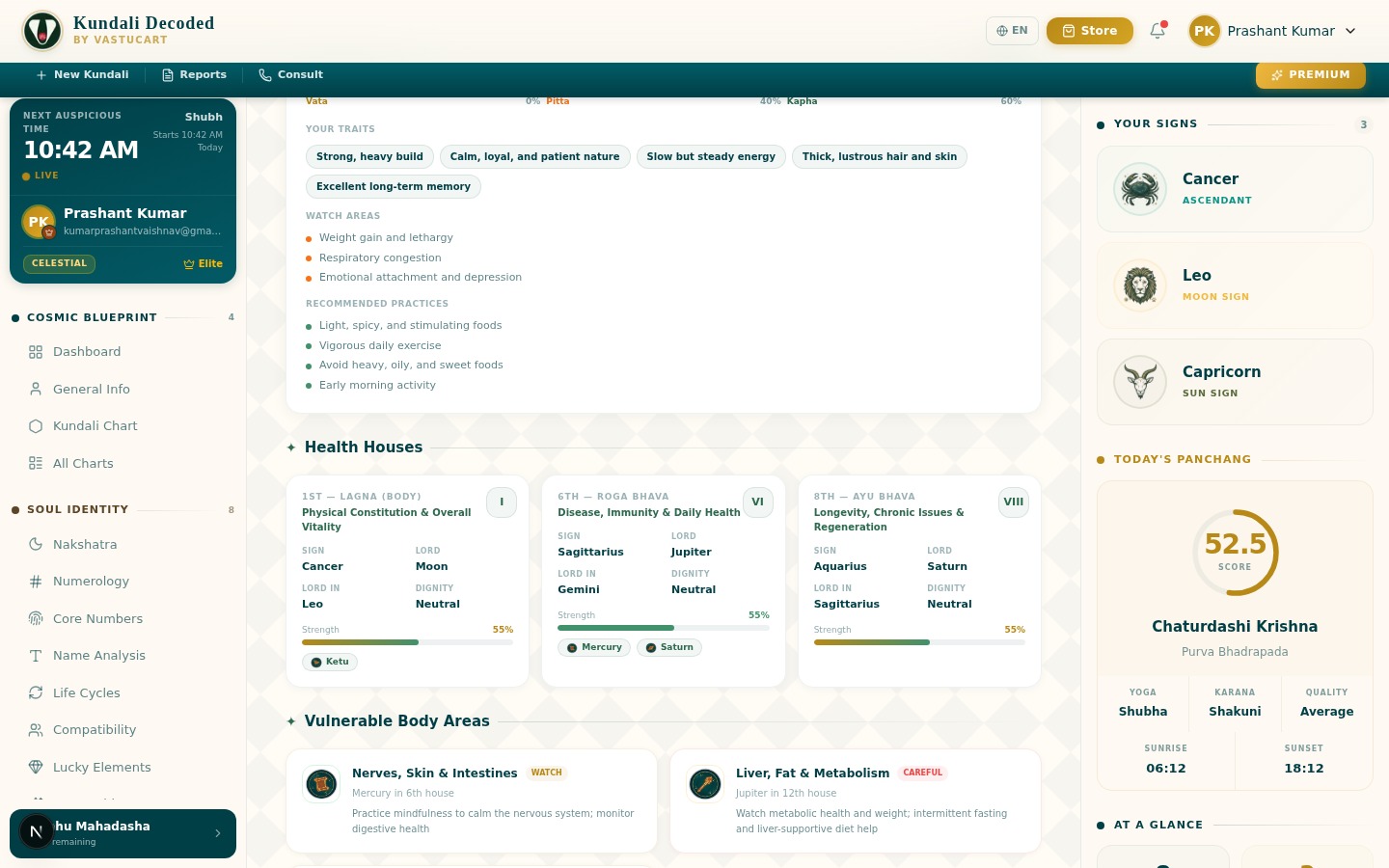Click the Leo lion moon sign icon
The width and height of the screenshot is (1389, 868).
[x=1140, y=285]
